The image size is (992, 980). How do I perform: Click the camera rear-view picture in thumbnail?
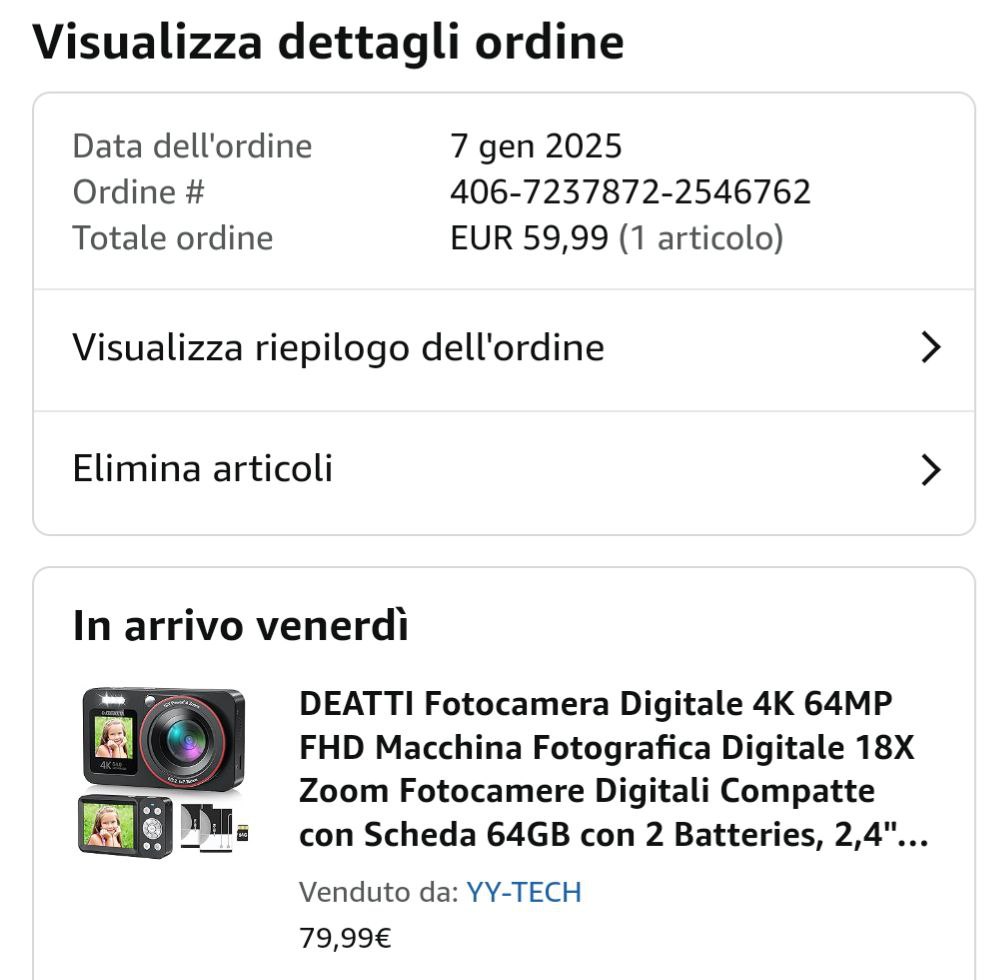pos(125,826)
